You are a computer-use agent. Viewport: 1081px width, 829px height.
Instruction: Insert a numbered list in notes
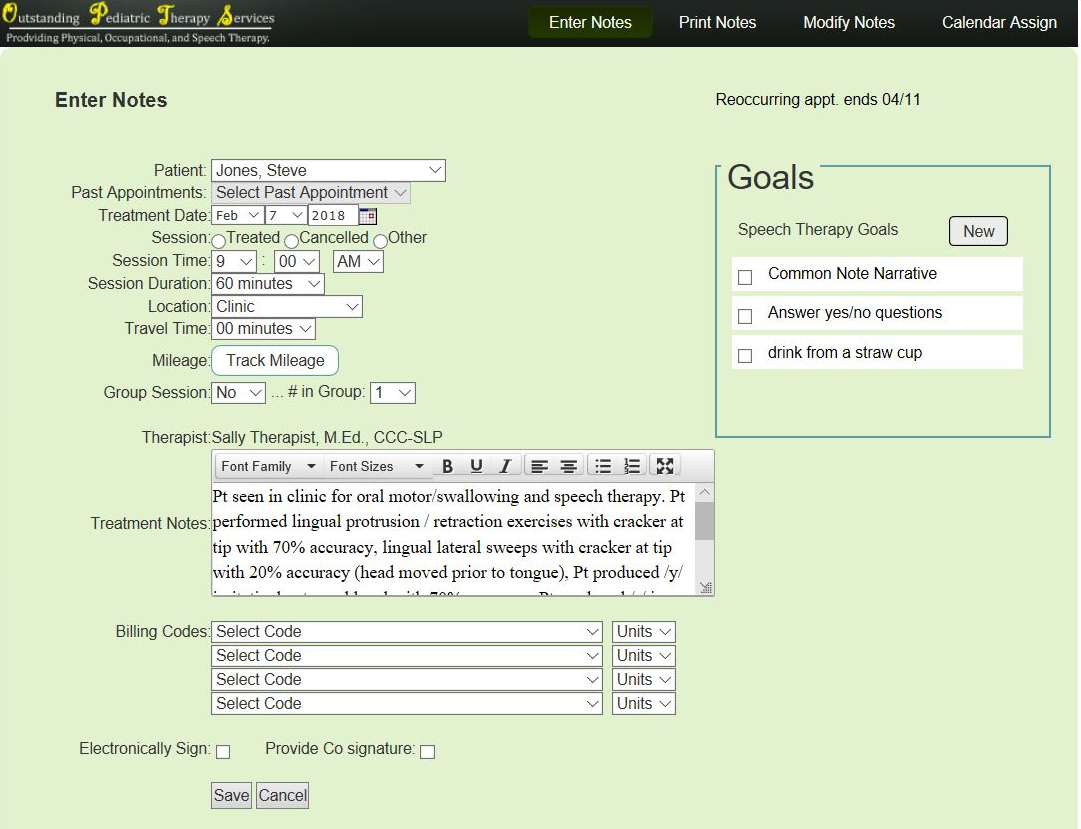coord(631,466)
